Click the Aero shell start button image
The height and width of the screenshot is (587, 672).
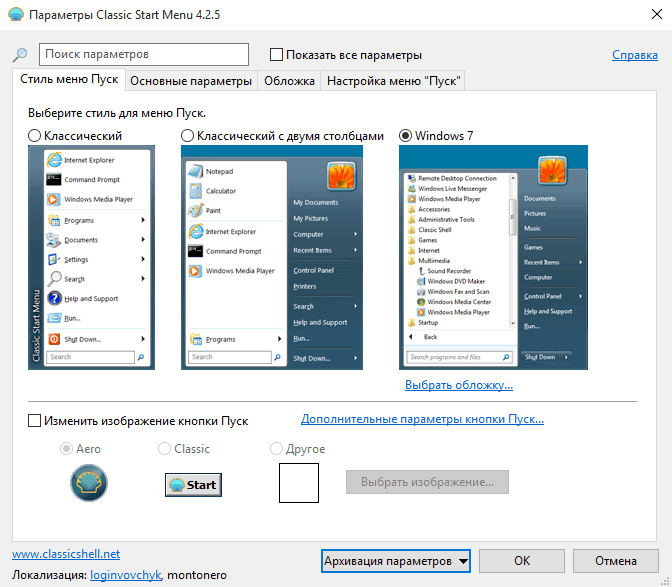point(89,483)
